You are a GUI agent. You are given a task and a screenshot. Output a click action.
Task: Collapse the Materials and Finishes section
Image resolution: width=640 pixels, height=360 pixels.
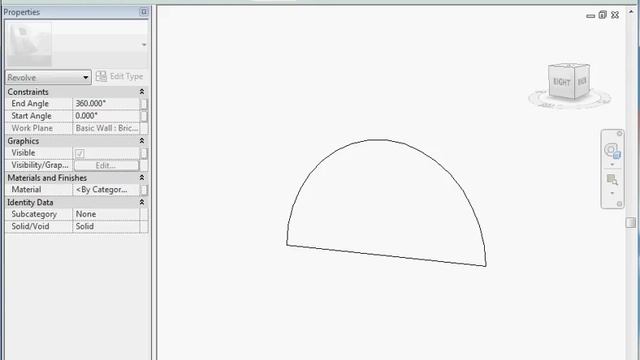142,178
